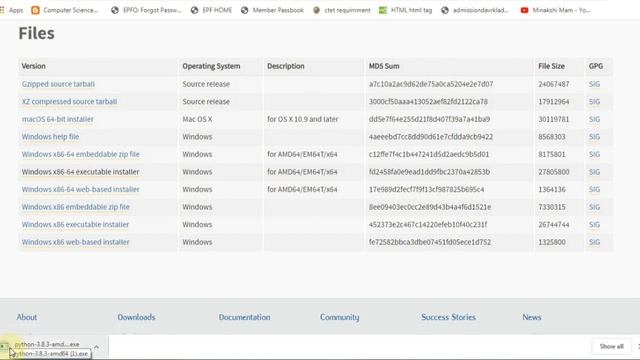
Task: Open SIG link for XZ compressed tarball
Action: (x=594, y=102)
